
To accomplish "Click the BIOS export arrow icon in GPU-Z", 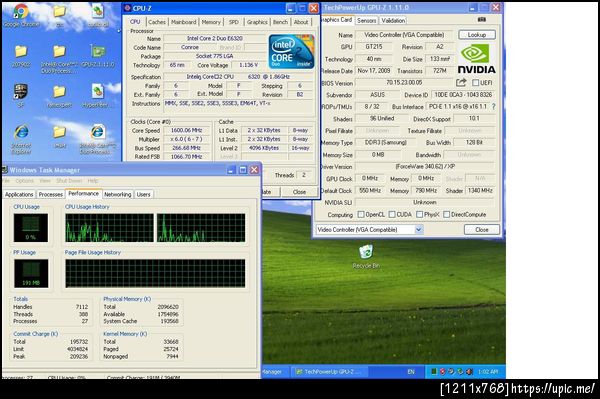I will [x=461, y=82].
